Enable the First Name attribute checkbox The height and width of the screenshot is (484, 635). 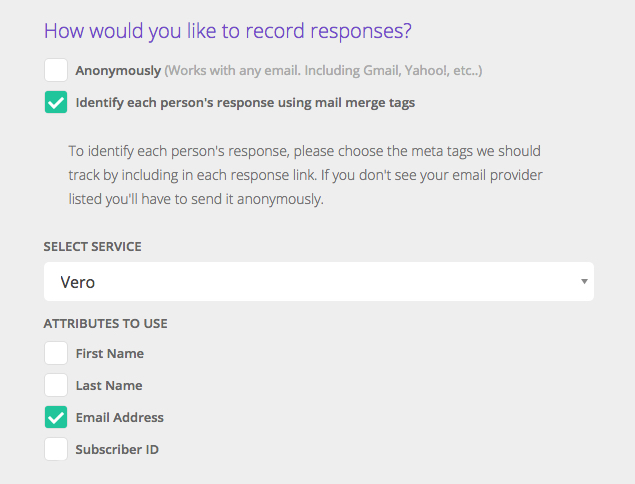pyautogui.click(x=56, y=353)
